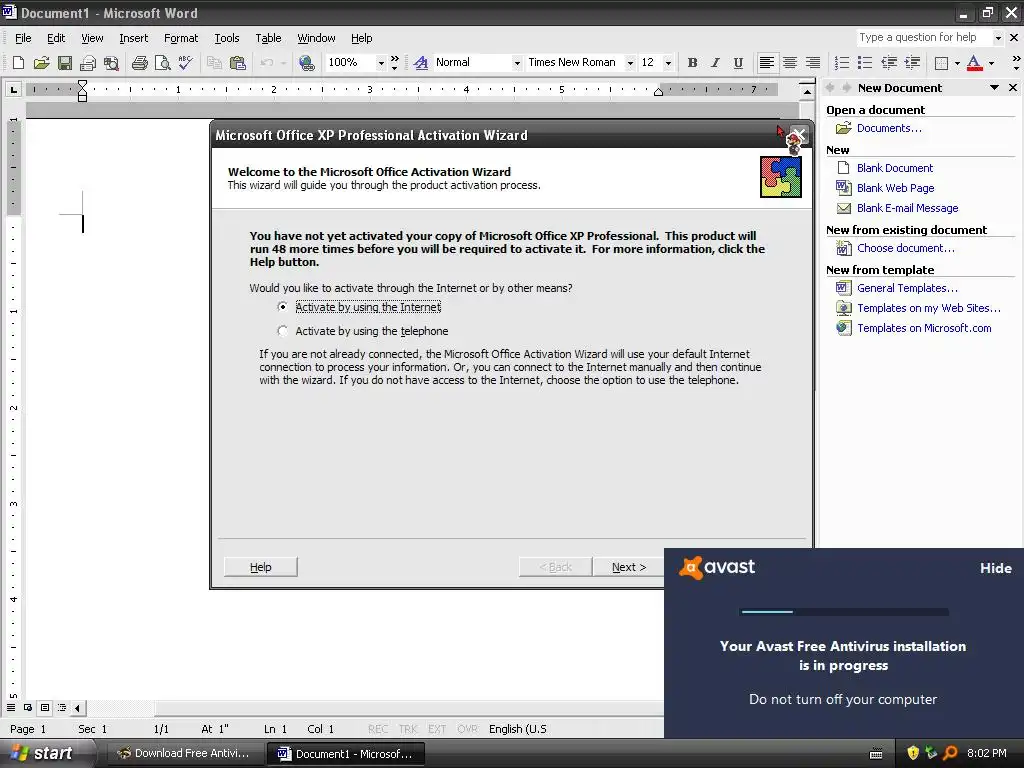The width and height of the screenshot is (1024, 768).
Task: Click the Outside Border icon
Action: coord(941,63)
